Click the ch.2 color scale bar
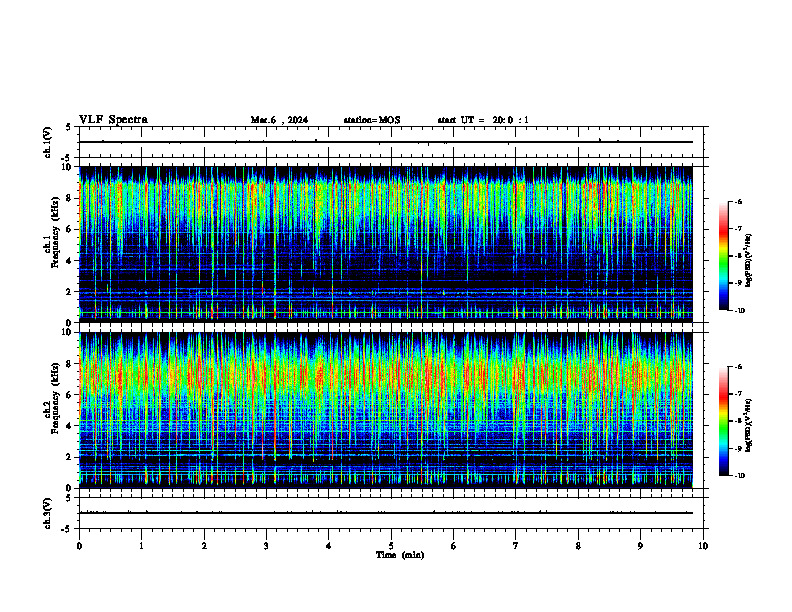Image resolution: width=792 pixels, height=612 pixels. [x=723, y=421]
